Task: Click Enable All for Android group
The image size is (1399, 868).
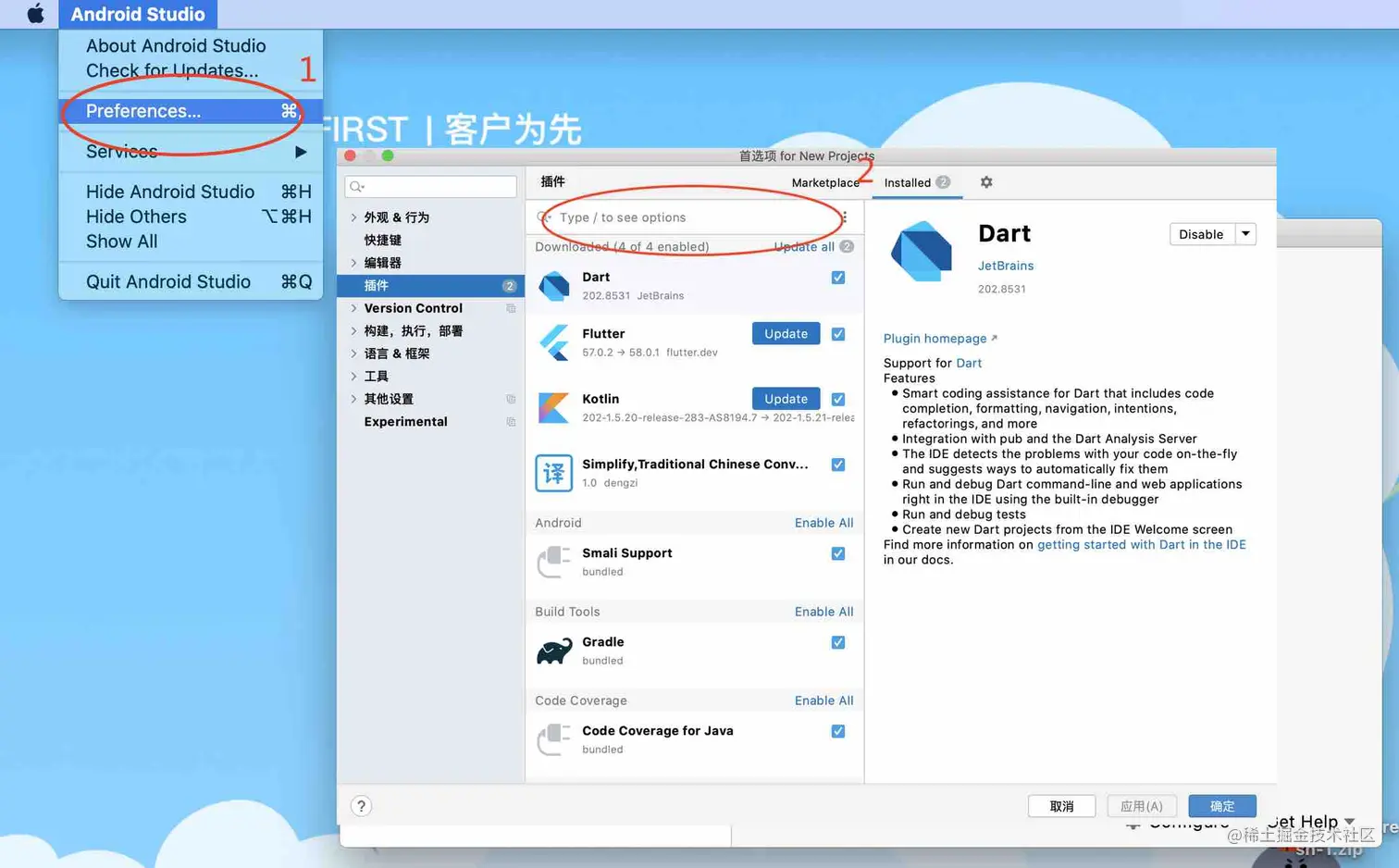Action: coord(823,523)
